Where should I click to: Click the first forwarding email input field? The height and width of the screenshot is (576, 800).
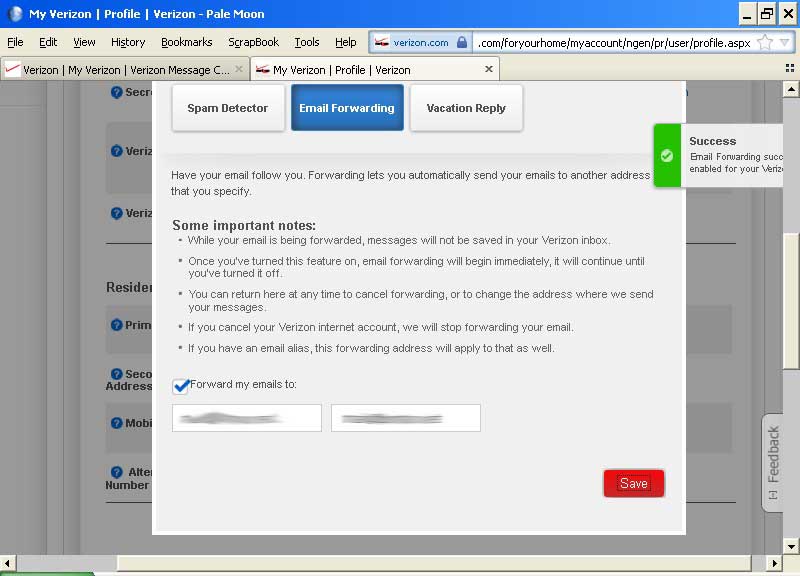(246, 418)
